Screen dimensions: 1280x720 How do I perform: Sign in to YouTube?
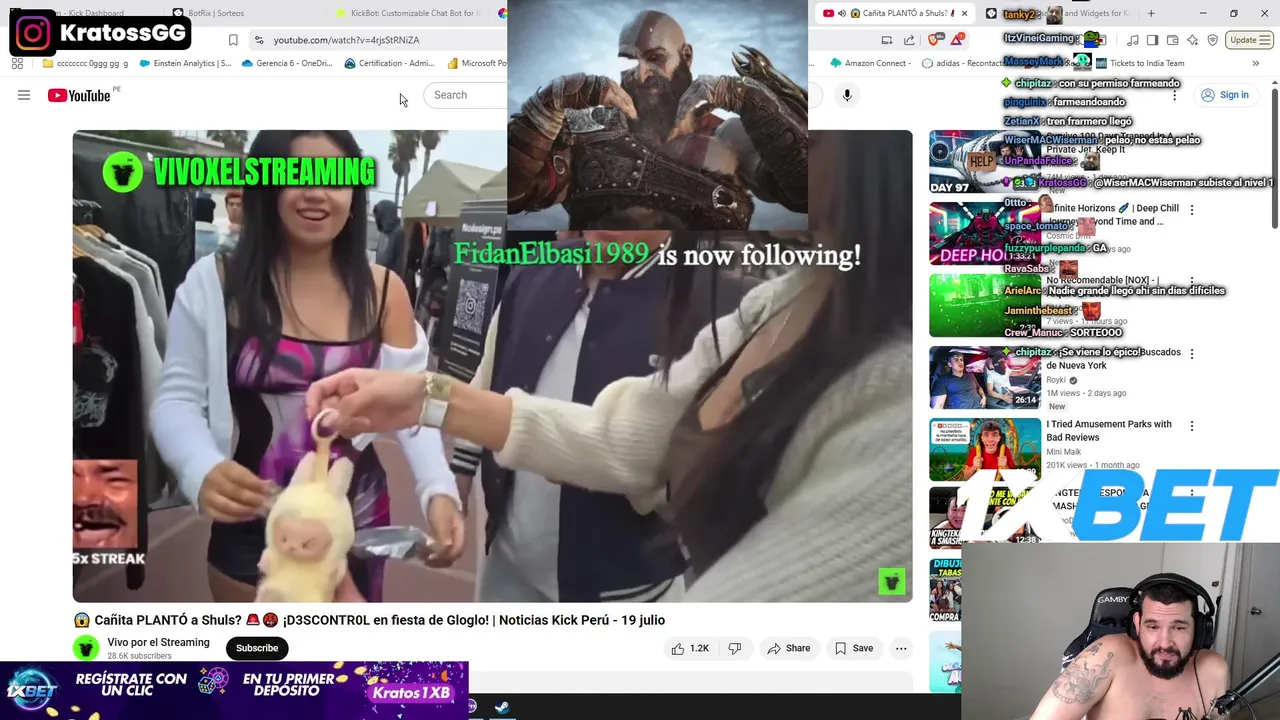[x=1225, y=95]
